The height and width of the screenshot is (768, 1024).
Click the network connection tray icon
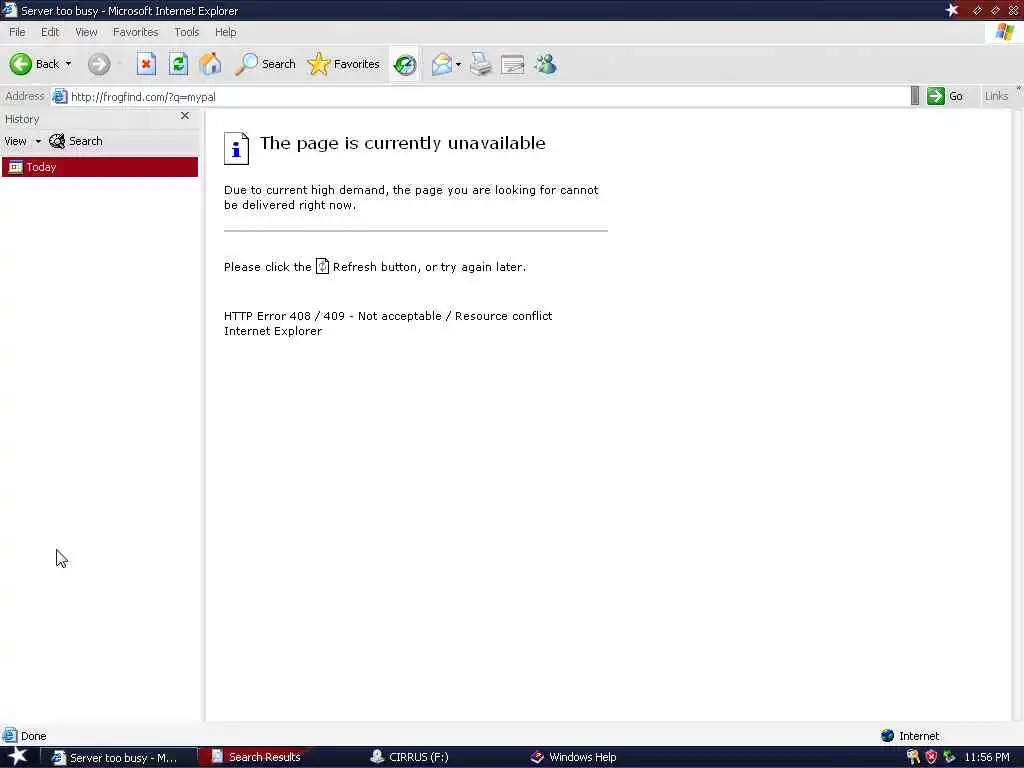click(x=949, y=757)
